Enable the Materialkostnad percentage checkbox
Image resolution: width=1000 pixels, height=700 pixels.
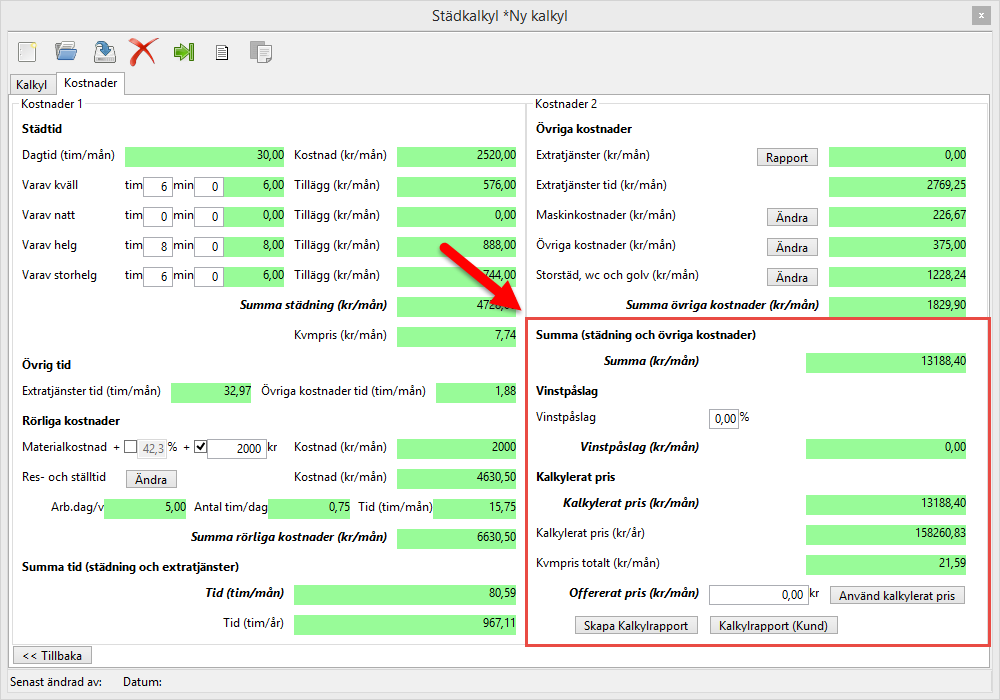coord(131,448)
